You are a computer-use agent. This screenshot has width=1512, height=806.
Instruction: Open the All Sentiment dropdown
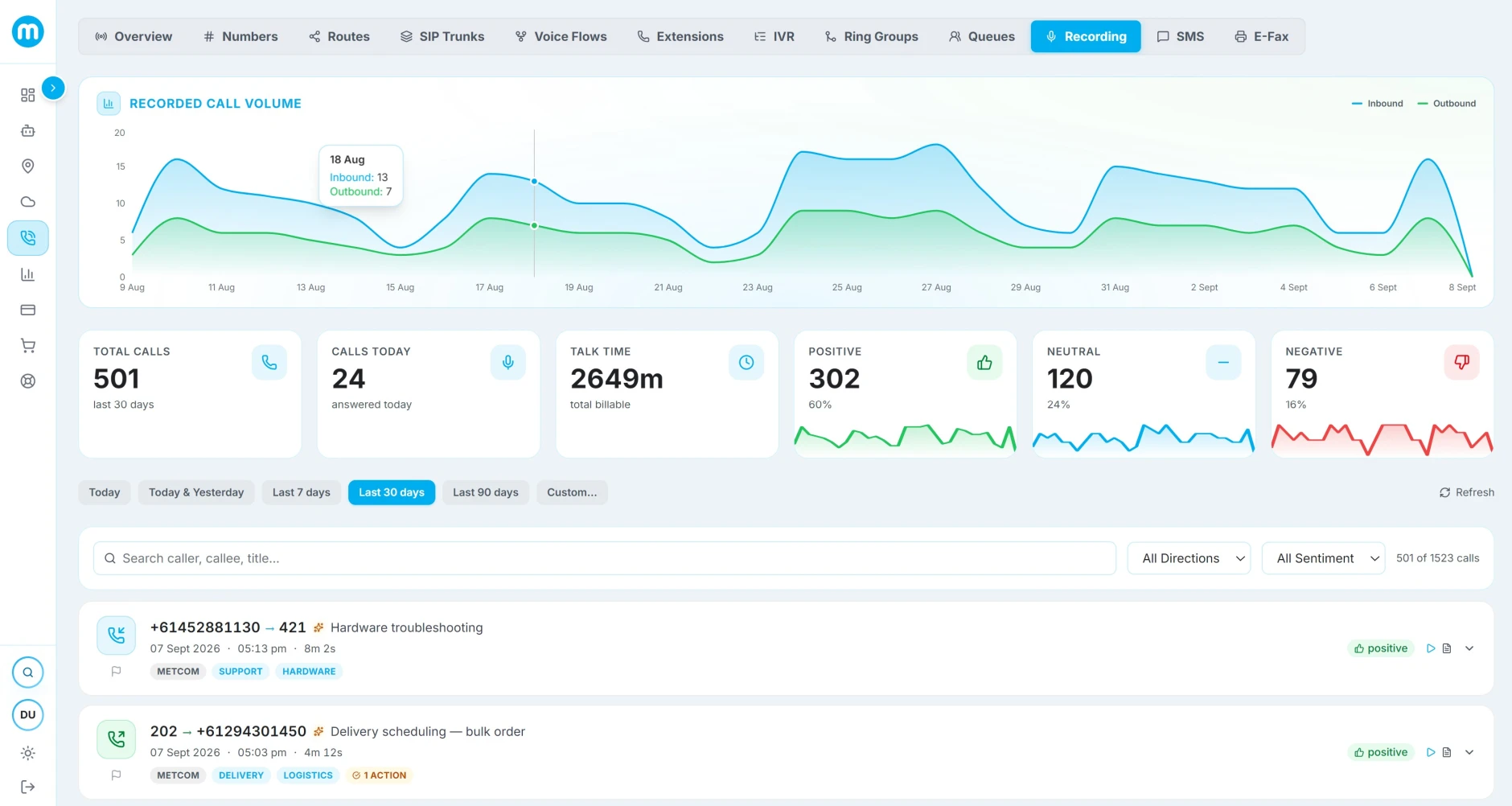[1324, 558]
